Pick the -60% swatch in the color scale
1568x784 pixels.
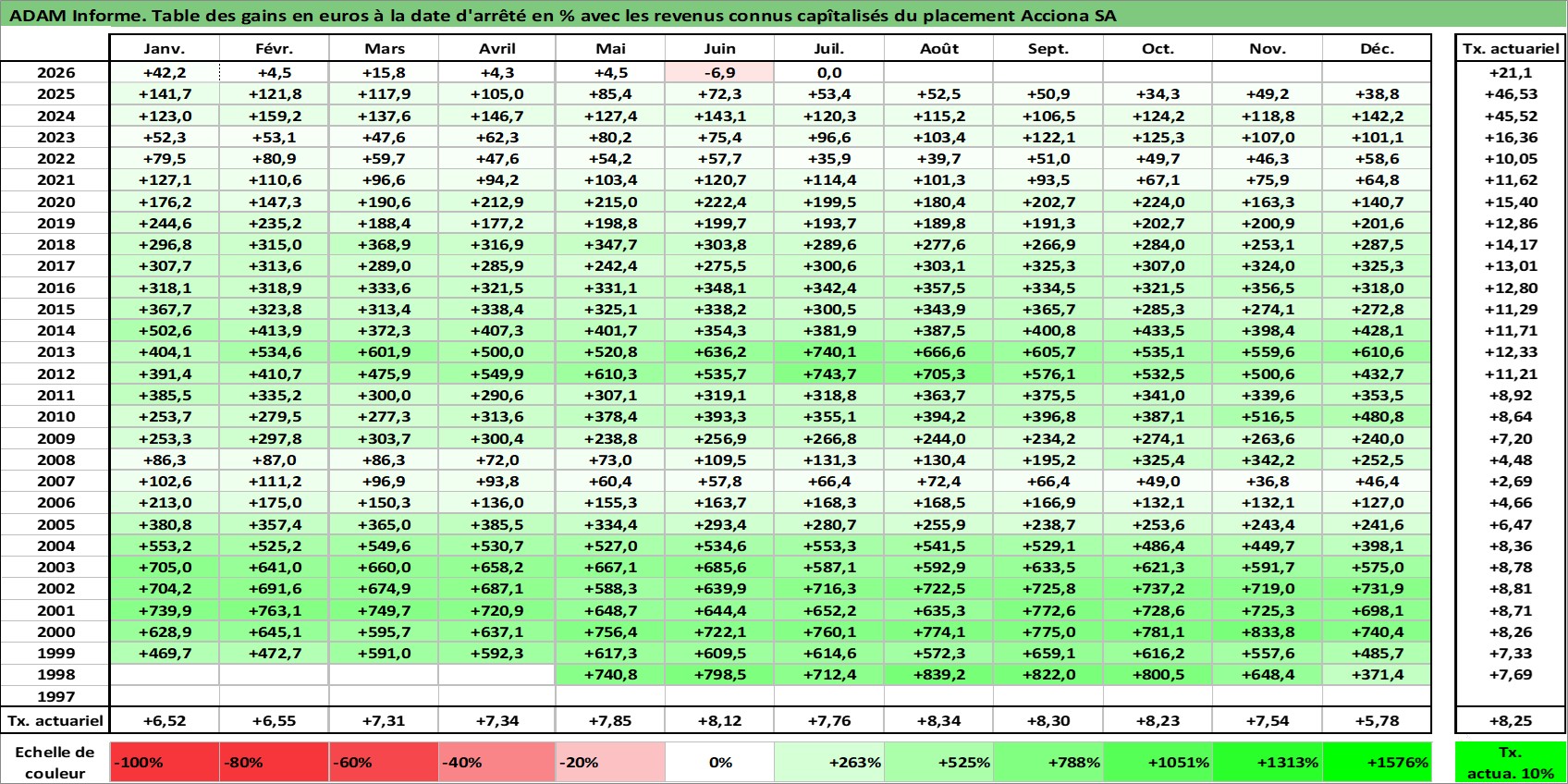tap(384, 762)
